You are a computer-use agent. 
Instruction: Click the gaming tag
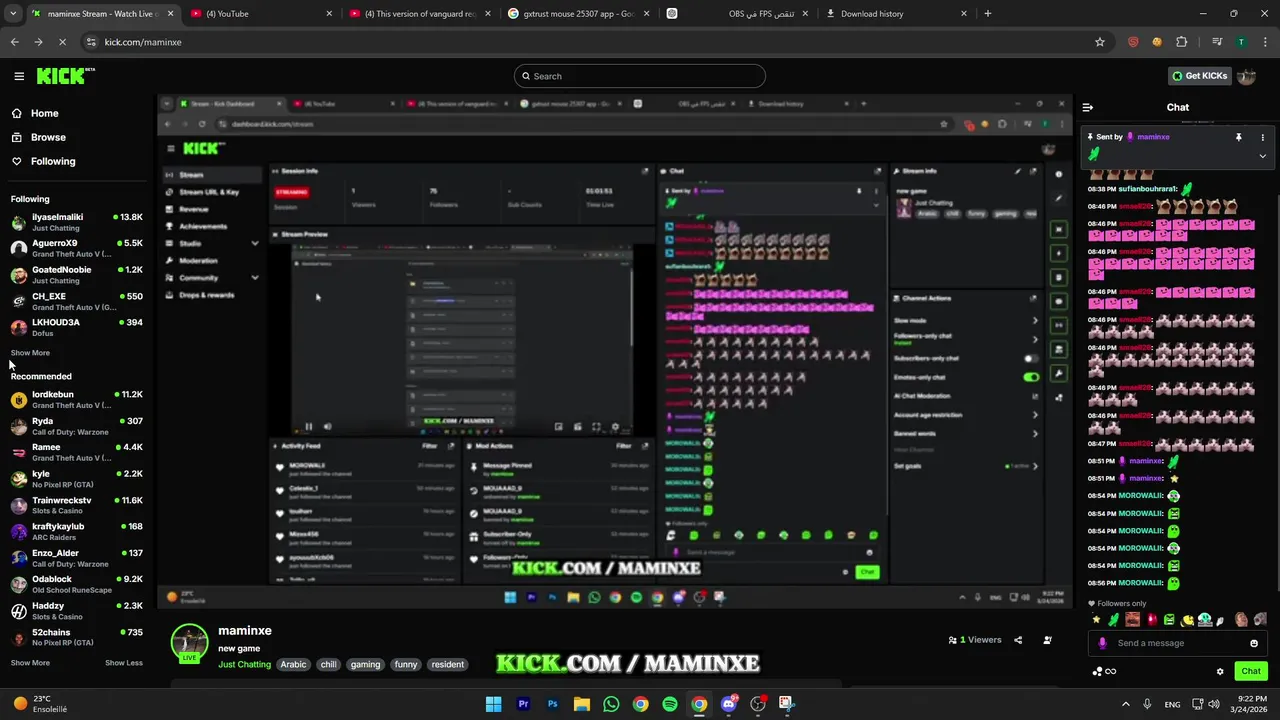[x=365, y=665]
